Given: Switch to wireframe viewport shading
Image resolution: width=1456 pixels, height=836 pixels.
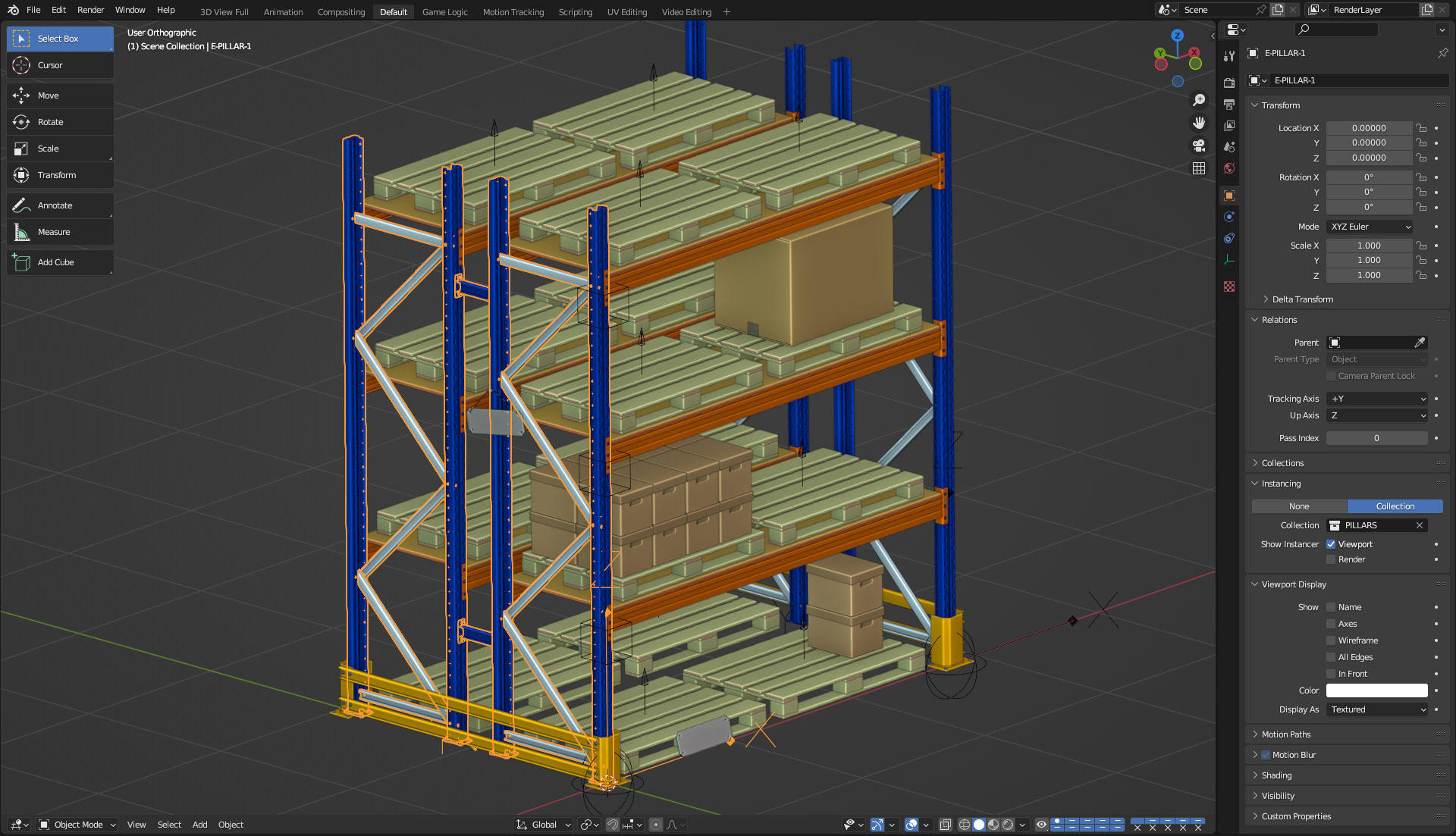Looking at the screenshot, I should (x=965, y=825).
